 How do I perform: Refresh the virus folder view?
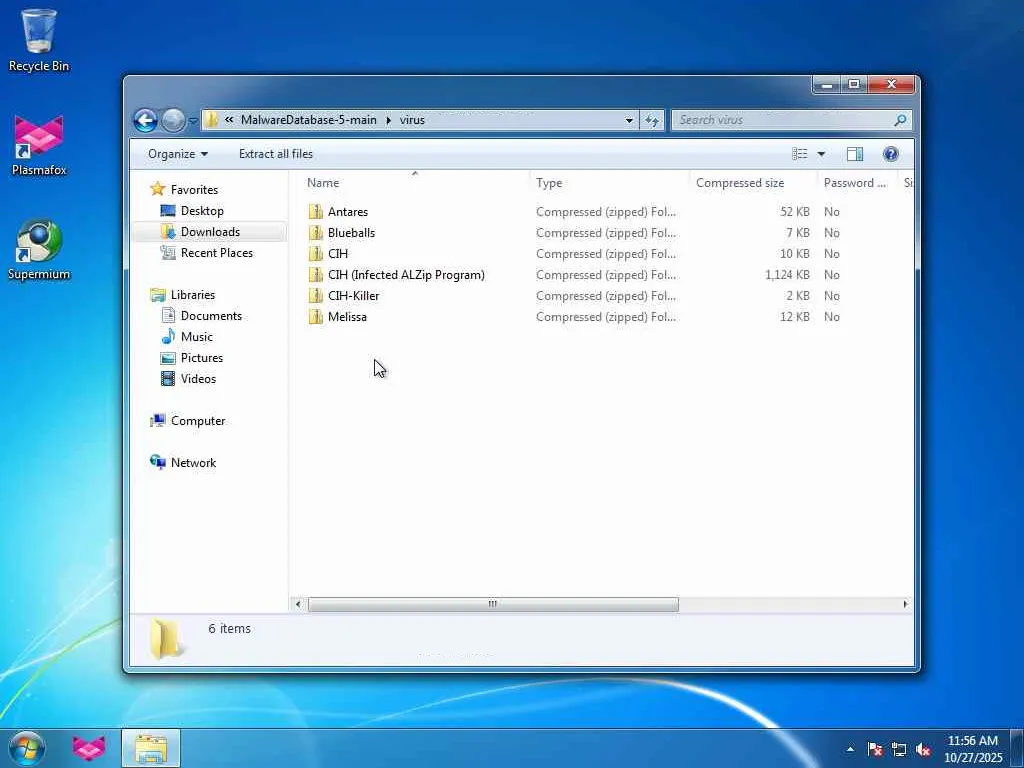652,120
